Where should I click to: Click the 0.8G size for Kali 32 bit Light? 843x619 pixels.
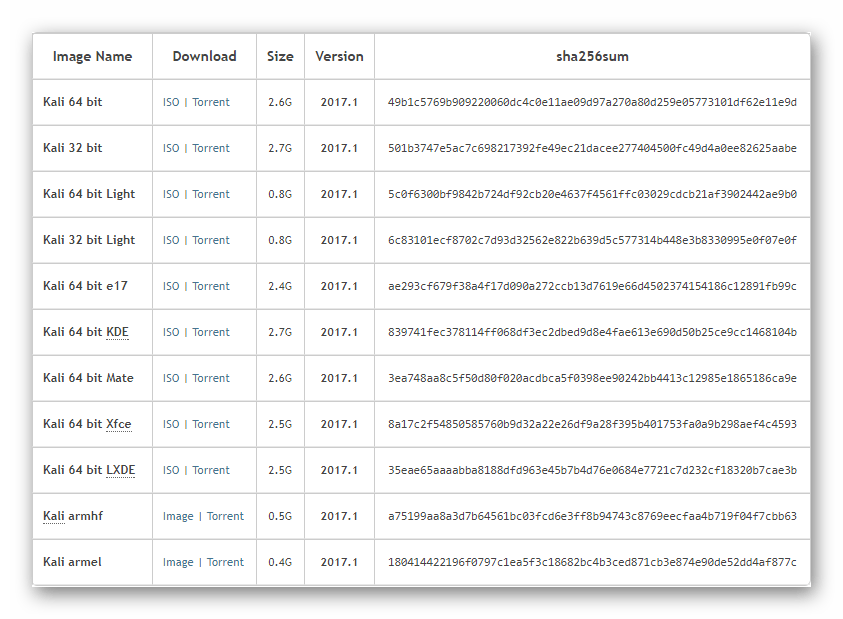pyautogui.click(x=280, y=240)
